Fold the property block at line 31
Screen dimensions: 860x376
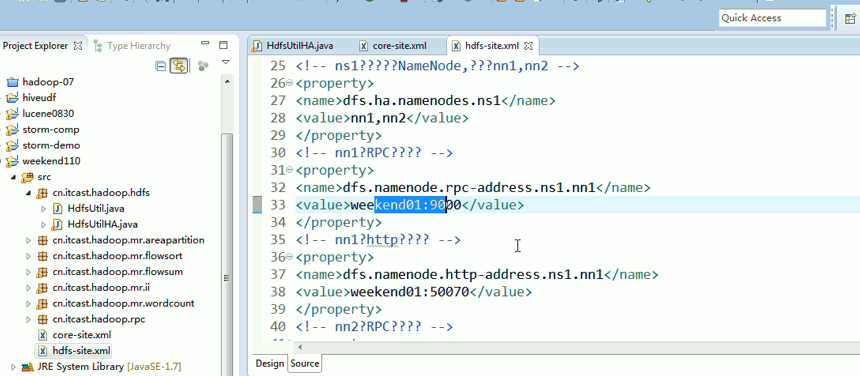[289, 170]
